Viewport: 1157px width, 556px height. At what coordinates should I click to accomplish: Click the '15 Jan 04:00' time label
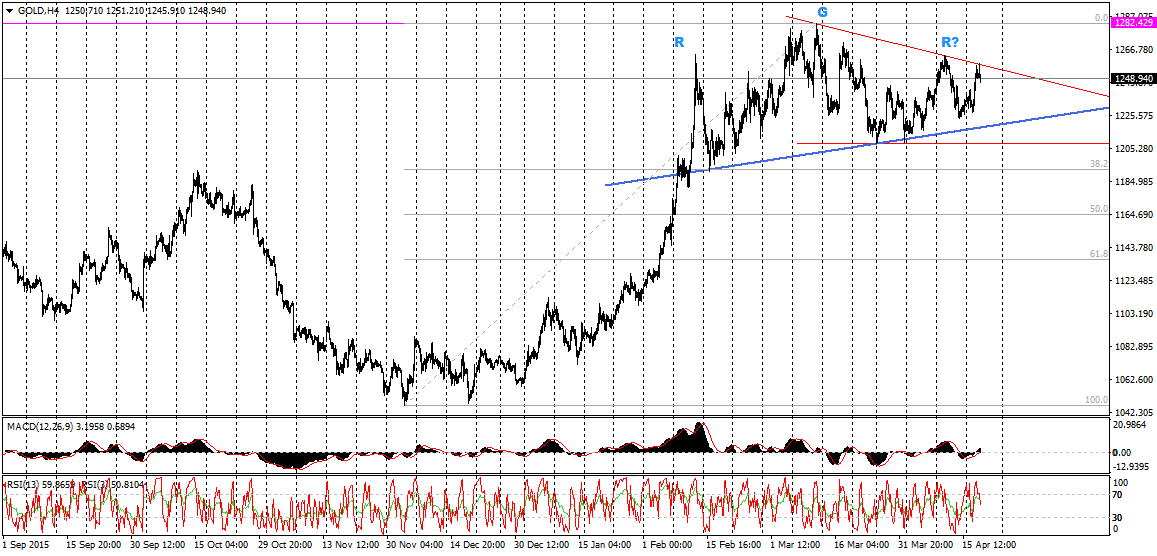tap(607, 544)
